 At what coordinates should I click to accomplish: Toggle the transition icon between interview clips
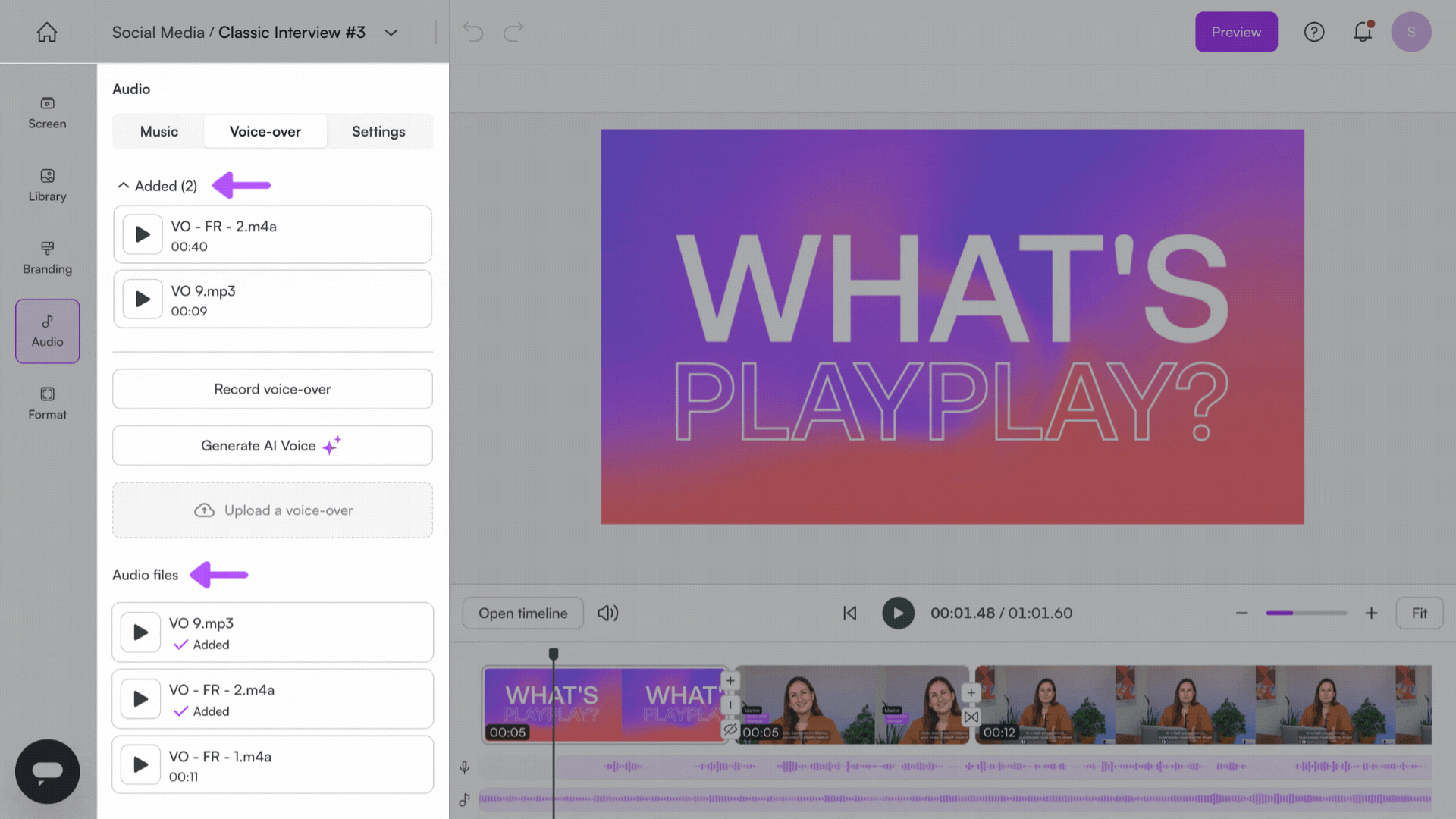pyautogui.click(x=971, y=717)
